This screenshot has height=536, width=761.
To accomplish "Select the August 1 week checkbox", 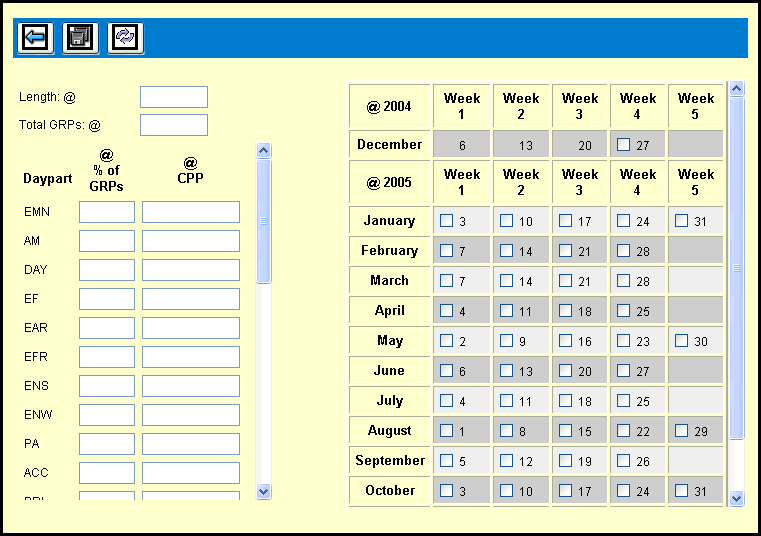I will (x=447, y=431).
